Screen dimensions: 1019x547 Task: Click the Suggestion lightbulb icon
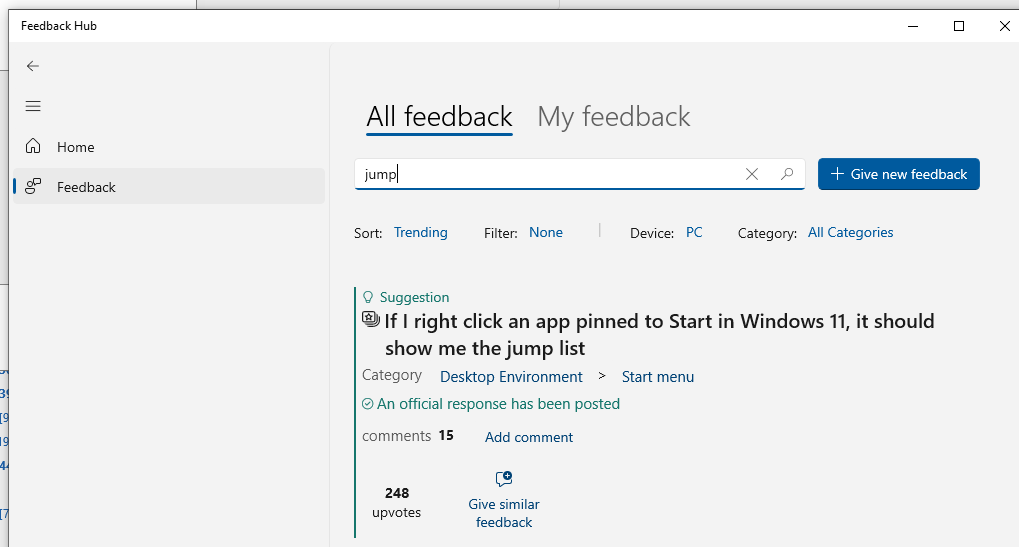tap(368, 298)
